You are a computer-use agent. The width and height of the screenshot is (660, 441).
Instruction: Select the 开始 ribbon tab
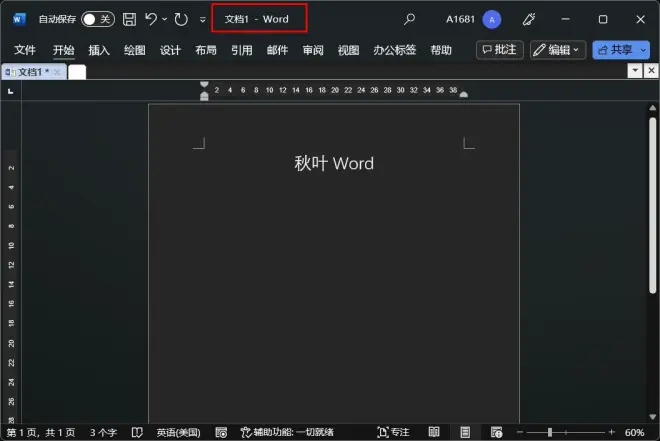[64, 50]
